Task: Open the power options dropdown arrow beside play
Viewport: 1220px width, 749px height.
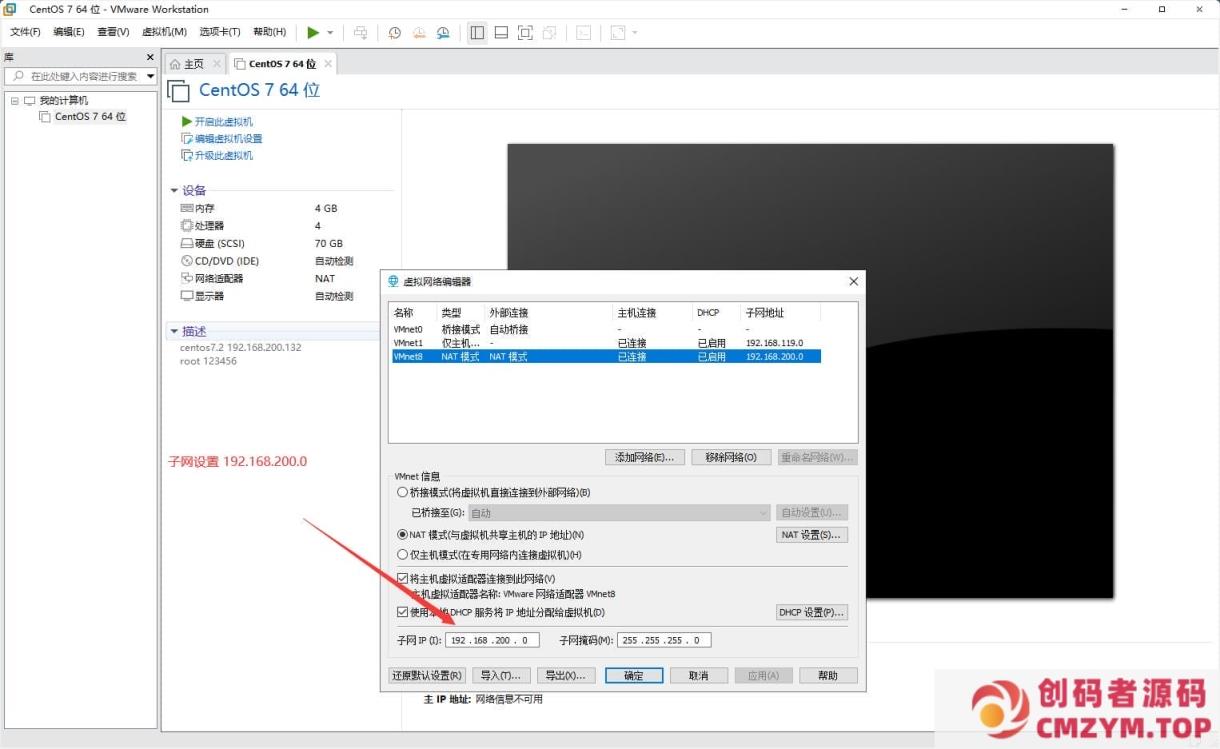Action: click(x=330, y=33)
